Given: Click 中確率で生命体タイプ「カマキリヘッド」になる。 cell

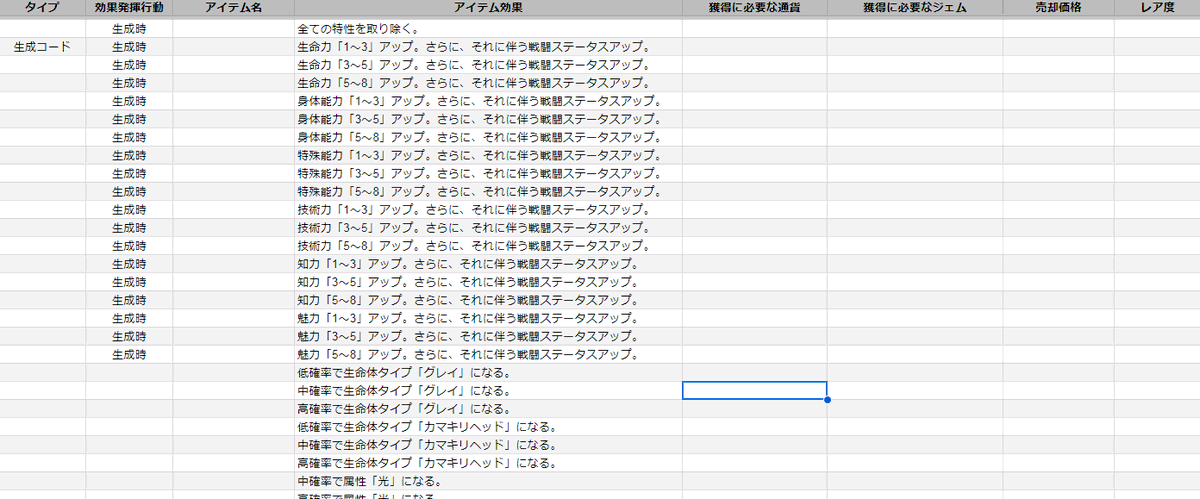Looking at the screenshot, I should (488, 444).
